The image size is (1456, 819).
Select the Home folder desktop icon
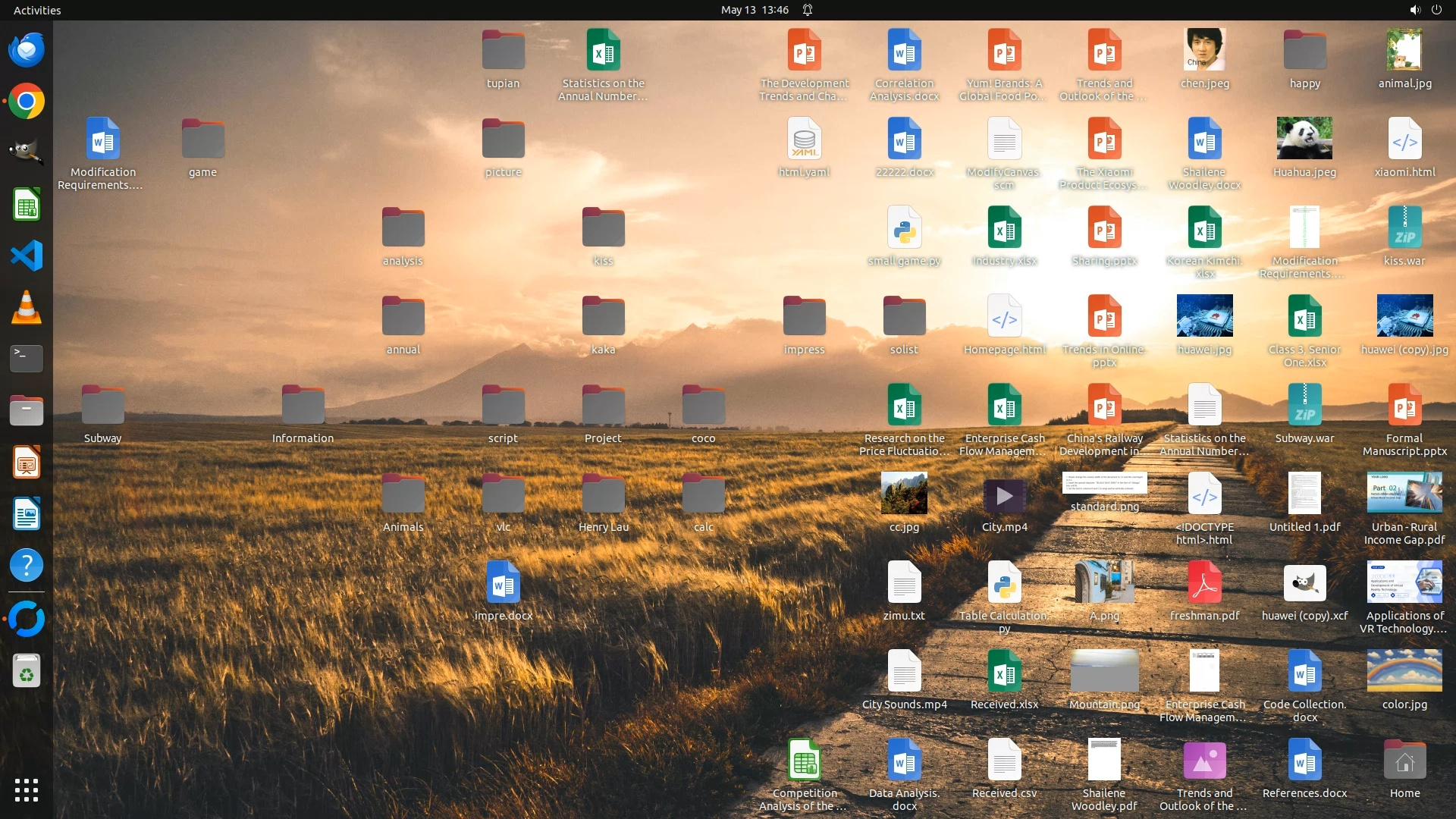pyautogui.click(x=1404, y=761)
